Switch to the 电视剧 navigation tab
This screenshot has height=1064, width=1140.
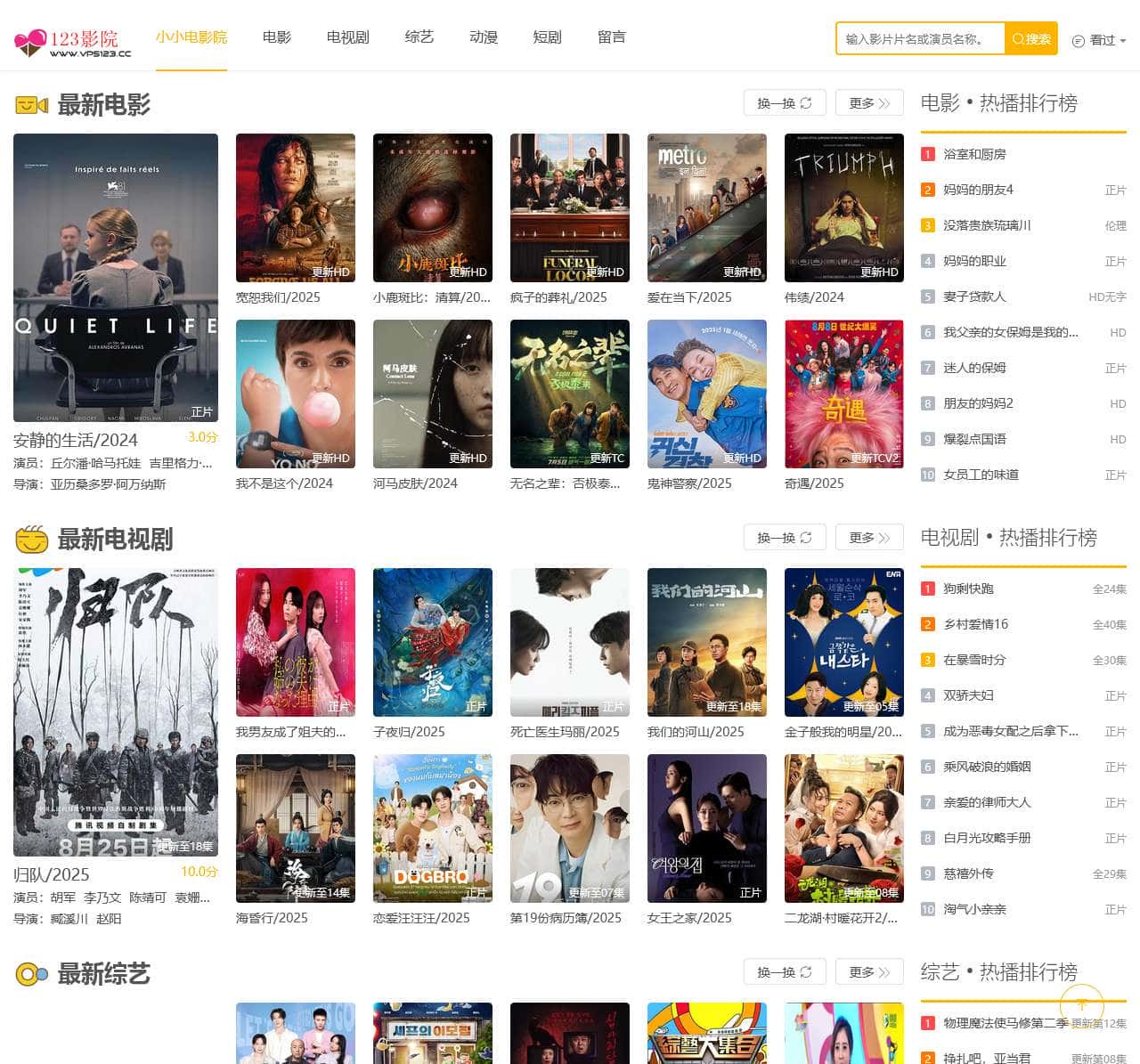point(347,37)
